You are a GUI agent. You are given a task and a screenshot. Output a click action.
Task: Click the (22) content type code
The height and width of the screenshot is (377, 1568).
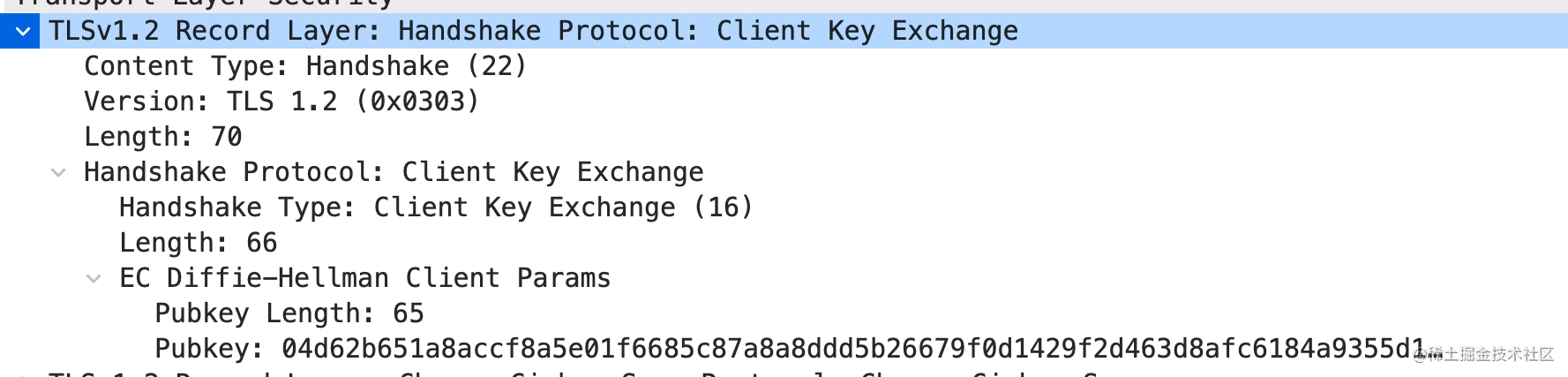pyautogui.click(x=496, y=66)
